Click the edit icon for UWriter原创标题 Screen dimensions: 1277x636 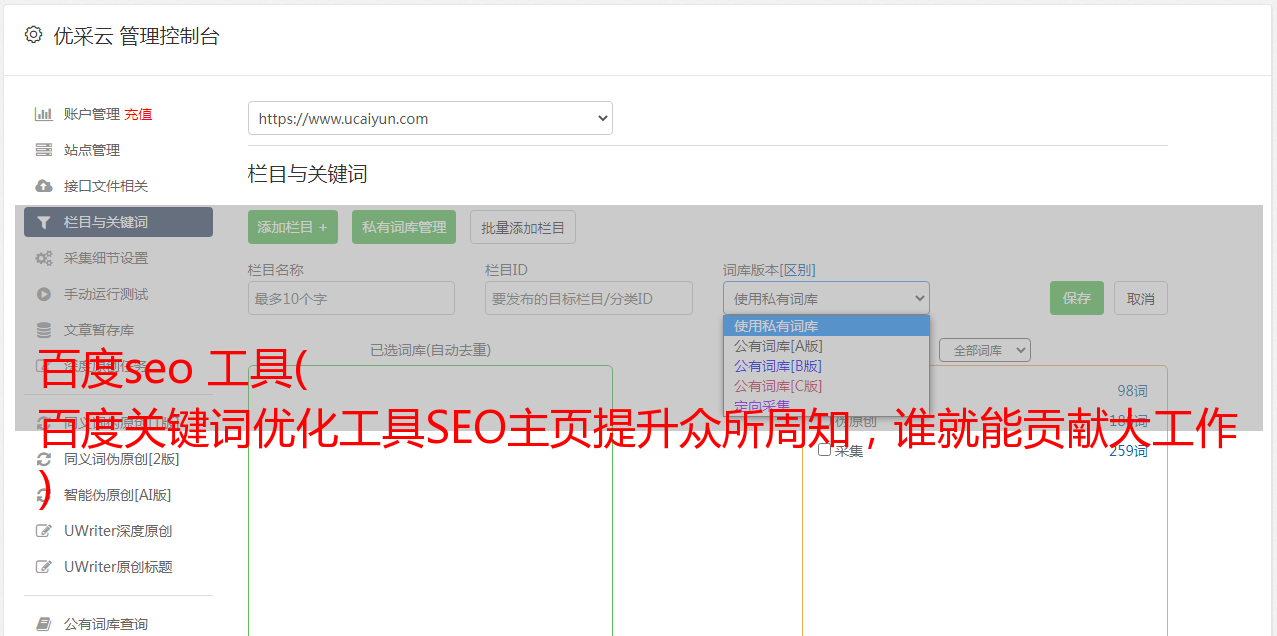pos(44,567)
